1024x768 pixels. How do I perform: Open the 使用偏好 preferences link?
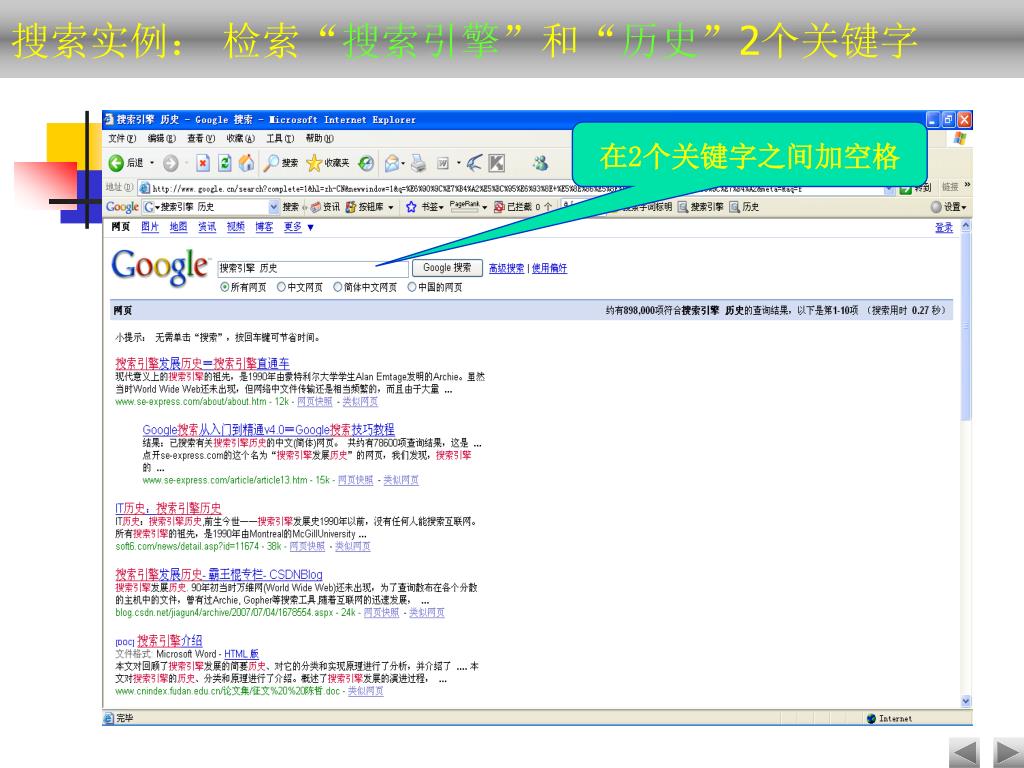click(x=549, y=268)
